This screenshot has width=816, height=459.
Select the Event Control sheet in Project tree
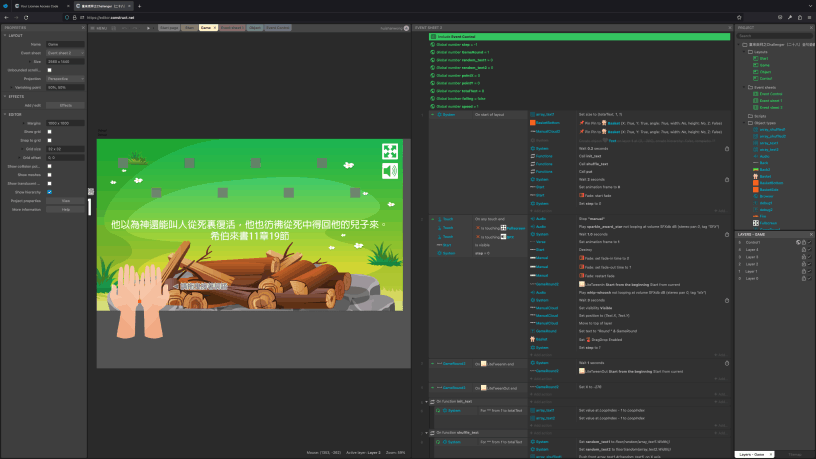click(769, 94)
